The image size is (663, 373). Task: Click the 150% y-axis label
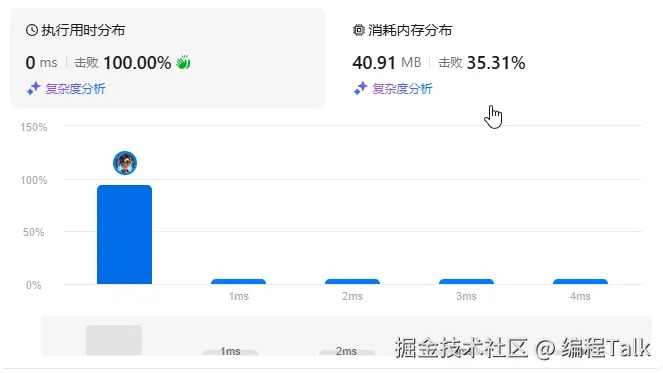(34, 127)
